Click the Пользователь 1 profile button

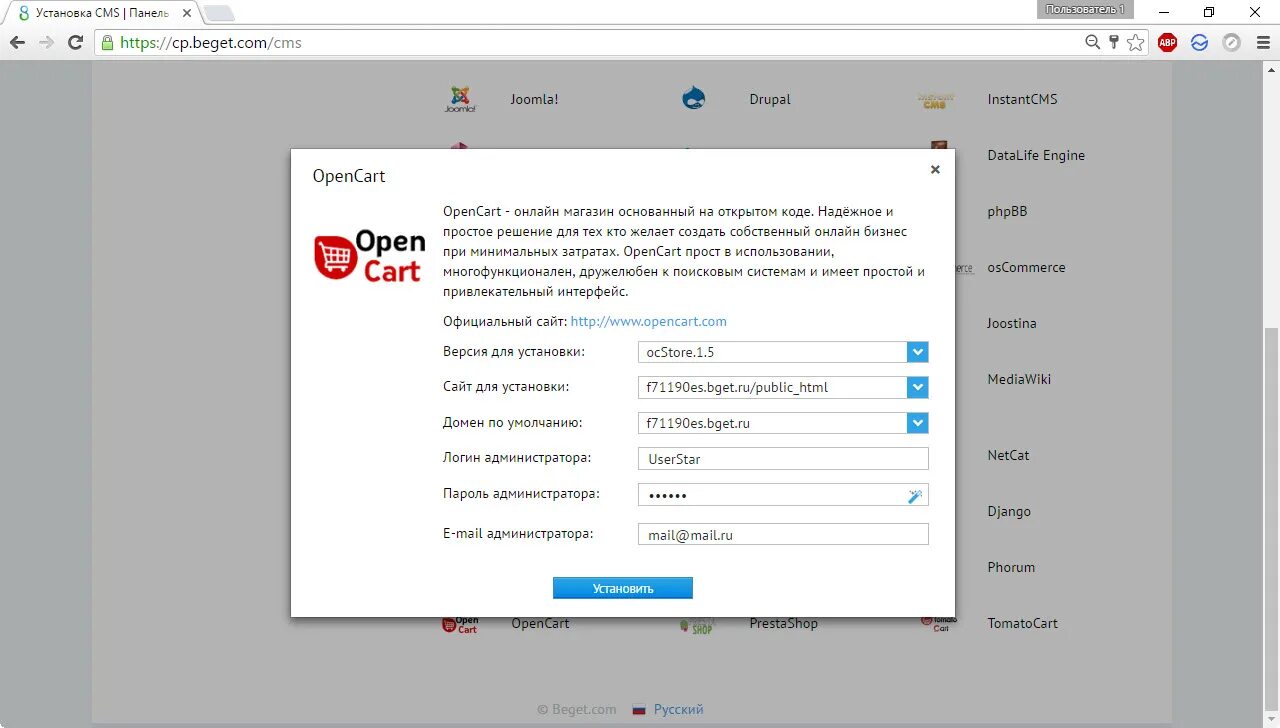tap(1085, 9)
